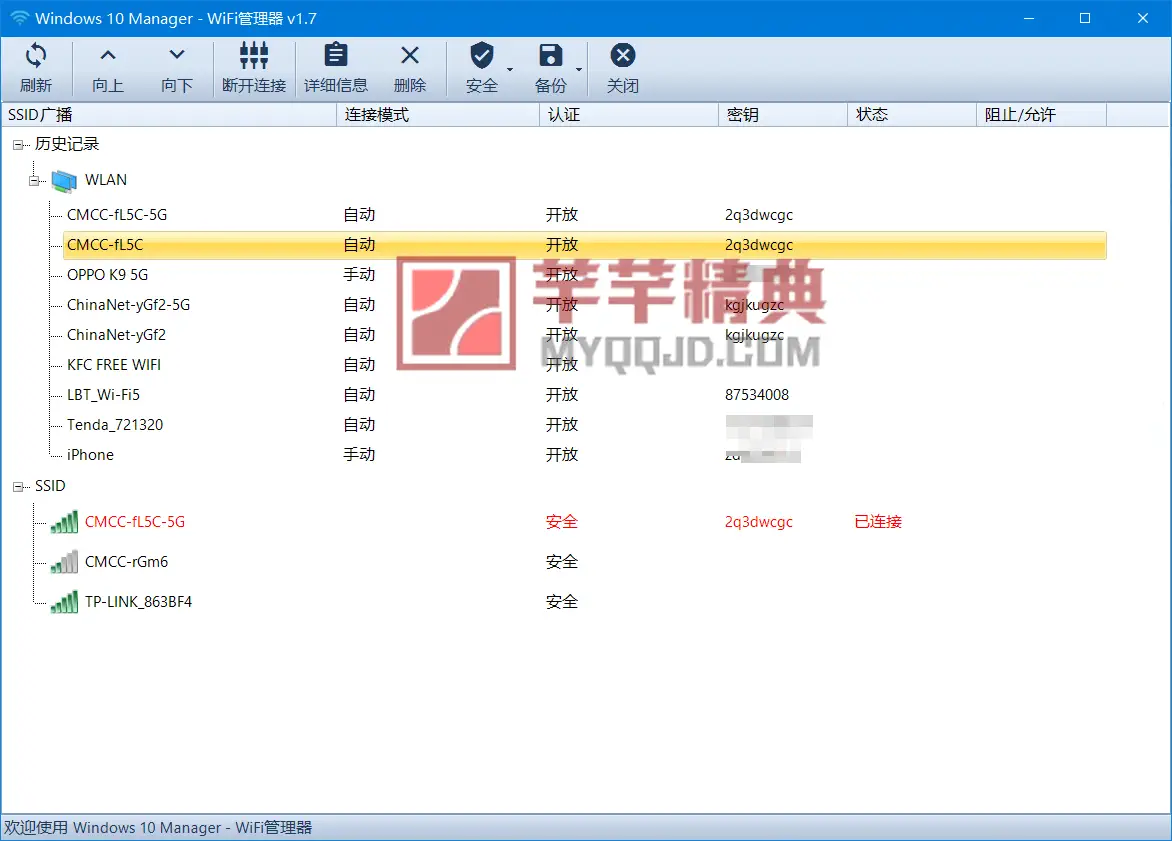The image size is (1172, 841).
Task: Select the TP-LINK_863BF4 network
Action: pos(138,602)
